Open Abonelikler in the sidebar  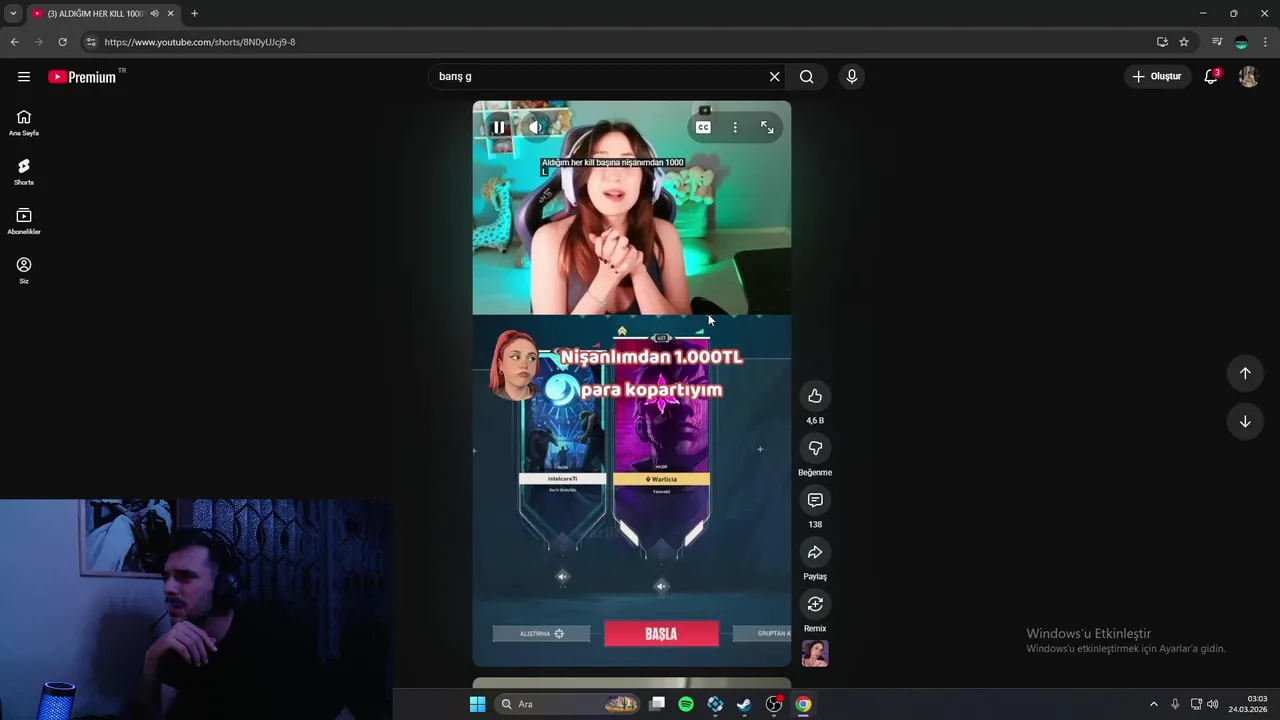point(24,221)
